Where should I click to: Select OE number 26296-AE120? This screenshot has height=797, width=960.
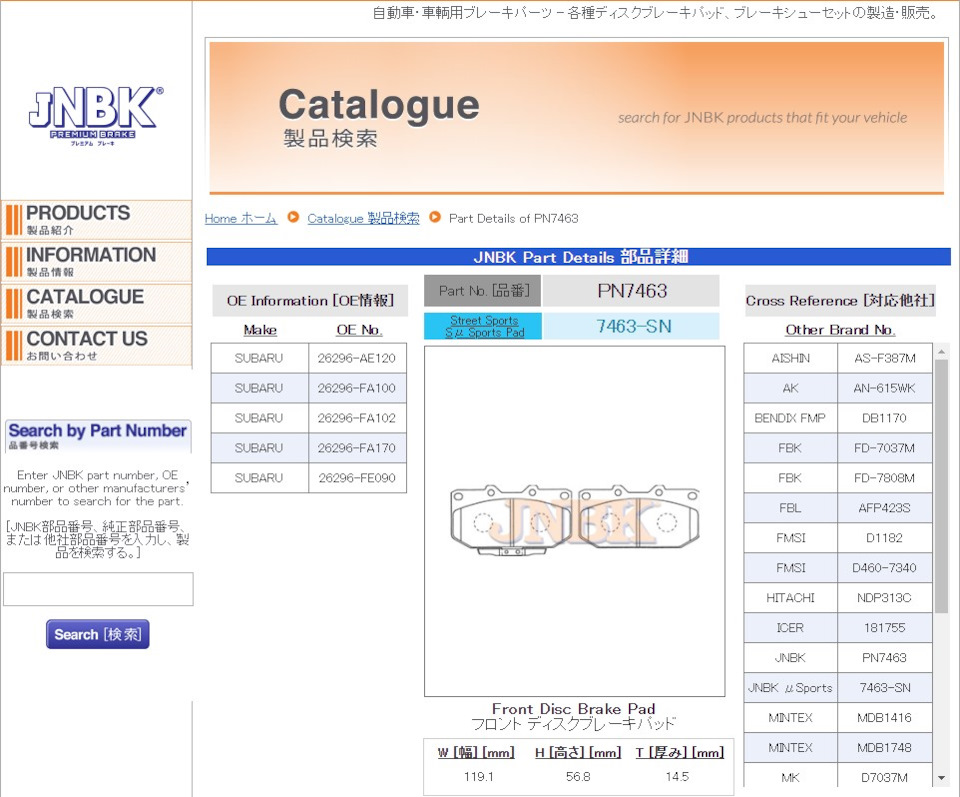(357, 358)
